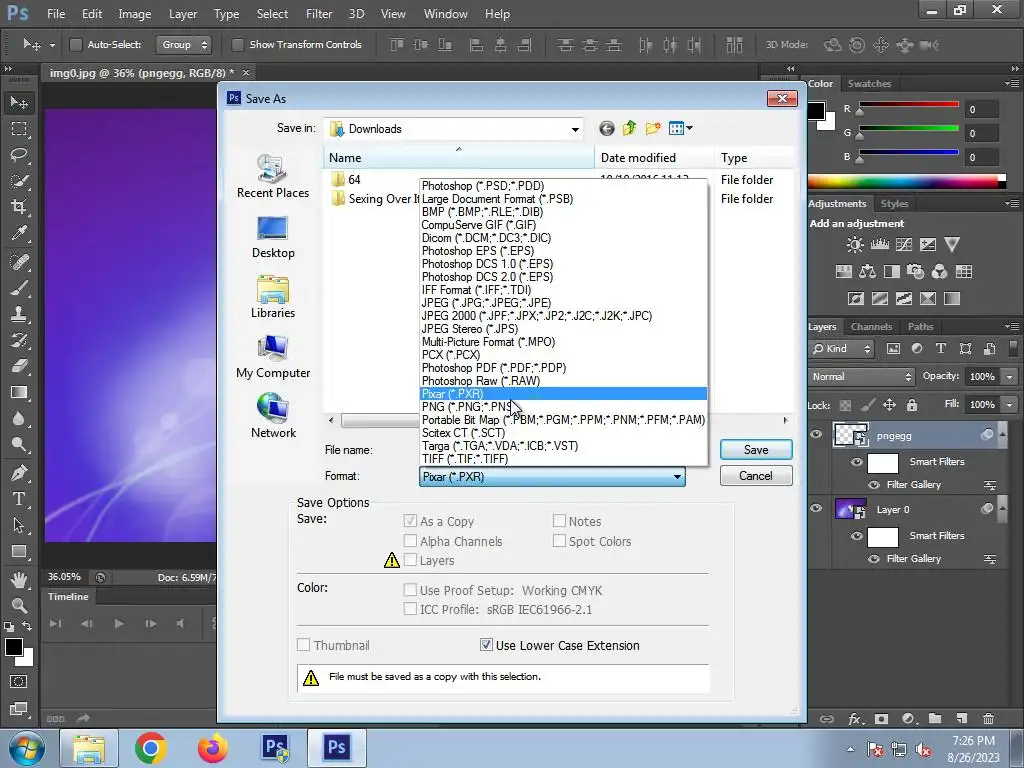1024x768 pixels.
Task: Toggle Filter Gallery visibility under pngegg
Action: (x=874, y=485)
